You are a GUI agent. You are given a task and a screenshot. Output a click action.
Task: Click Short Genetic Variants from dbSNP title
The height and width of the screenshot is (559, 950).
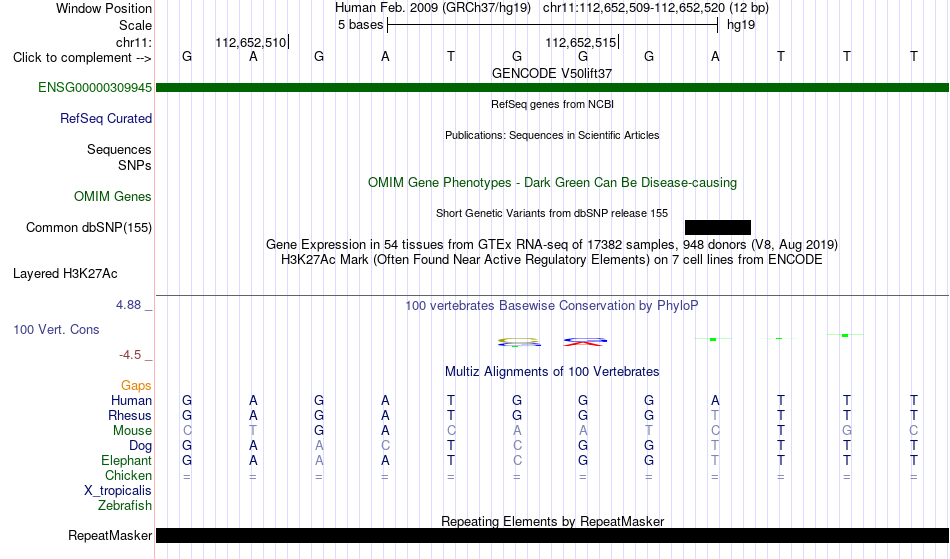click(x=552, y=213)
